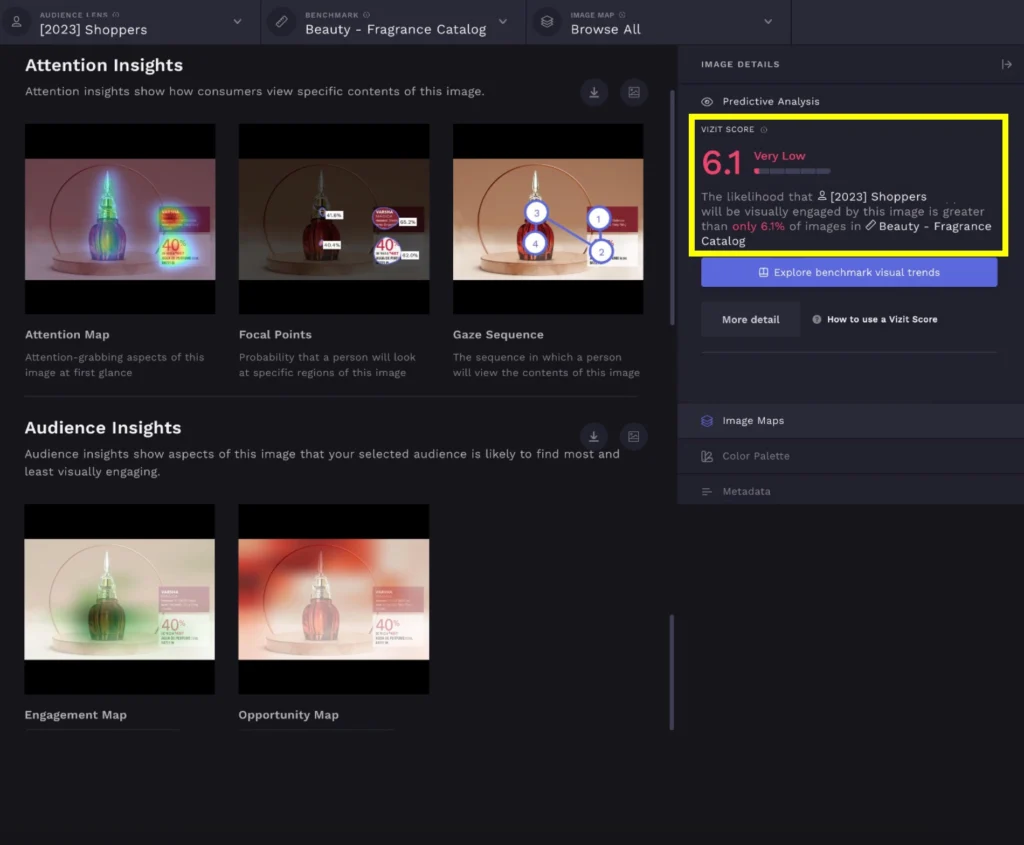Switch to the Color Palette section
Screen dimensions: 1024x845
(755, 456)
